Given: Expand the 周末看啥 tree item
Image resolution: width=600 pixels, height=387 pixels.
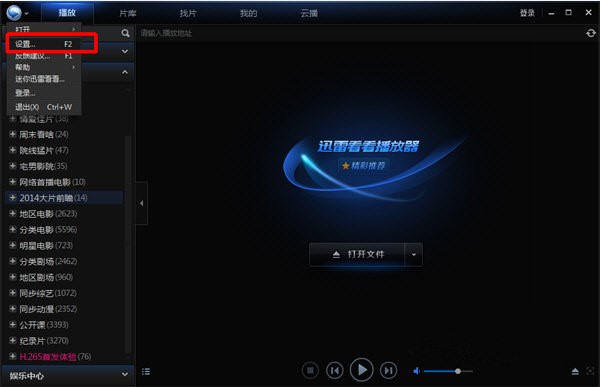Looking at the screenshot, I should click(x=12, y=134).
